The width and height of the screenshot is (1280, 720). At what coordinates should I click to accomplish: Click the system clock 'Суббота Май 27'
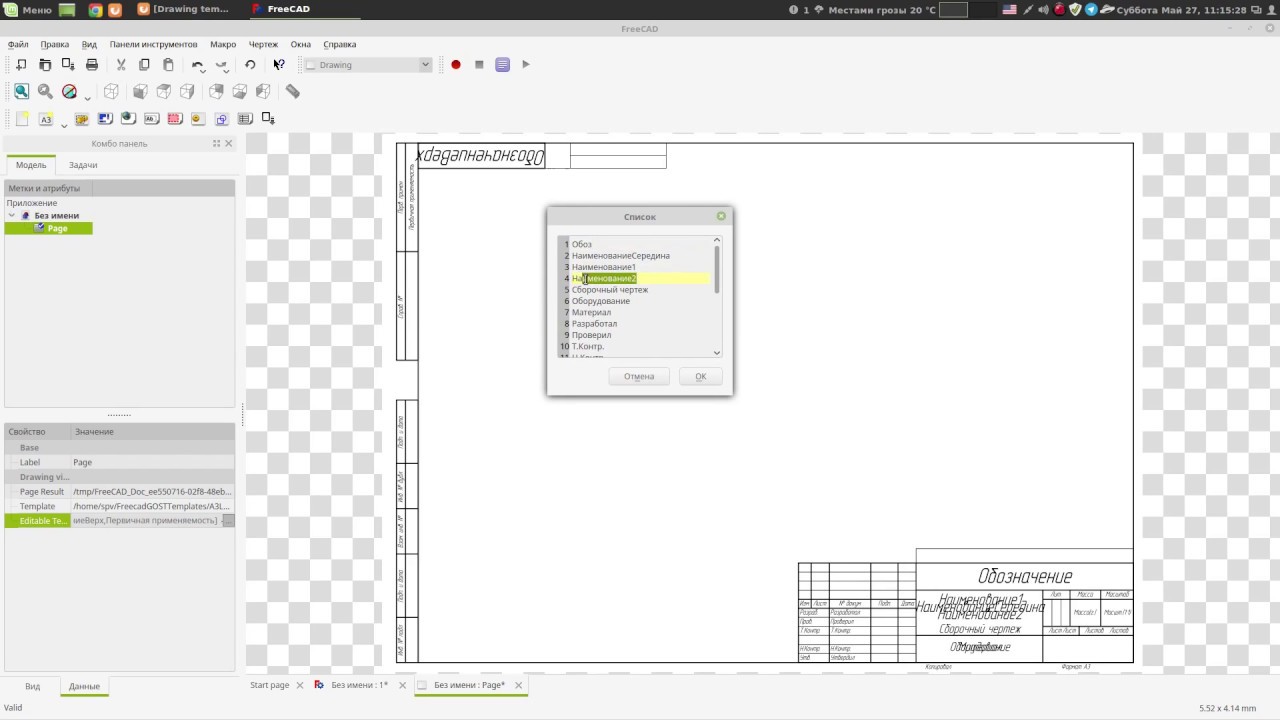(1182, 10)
